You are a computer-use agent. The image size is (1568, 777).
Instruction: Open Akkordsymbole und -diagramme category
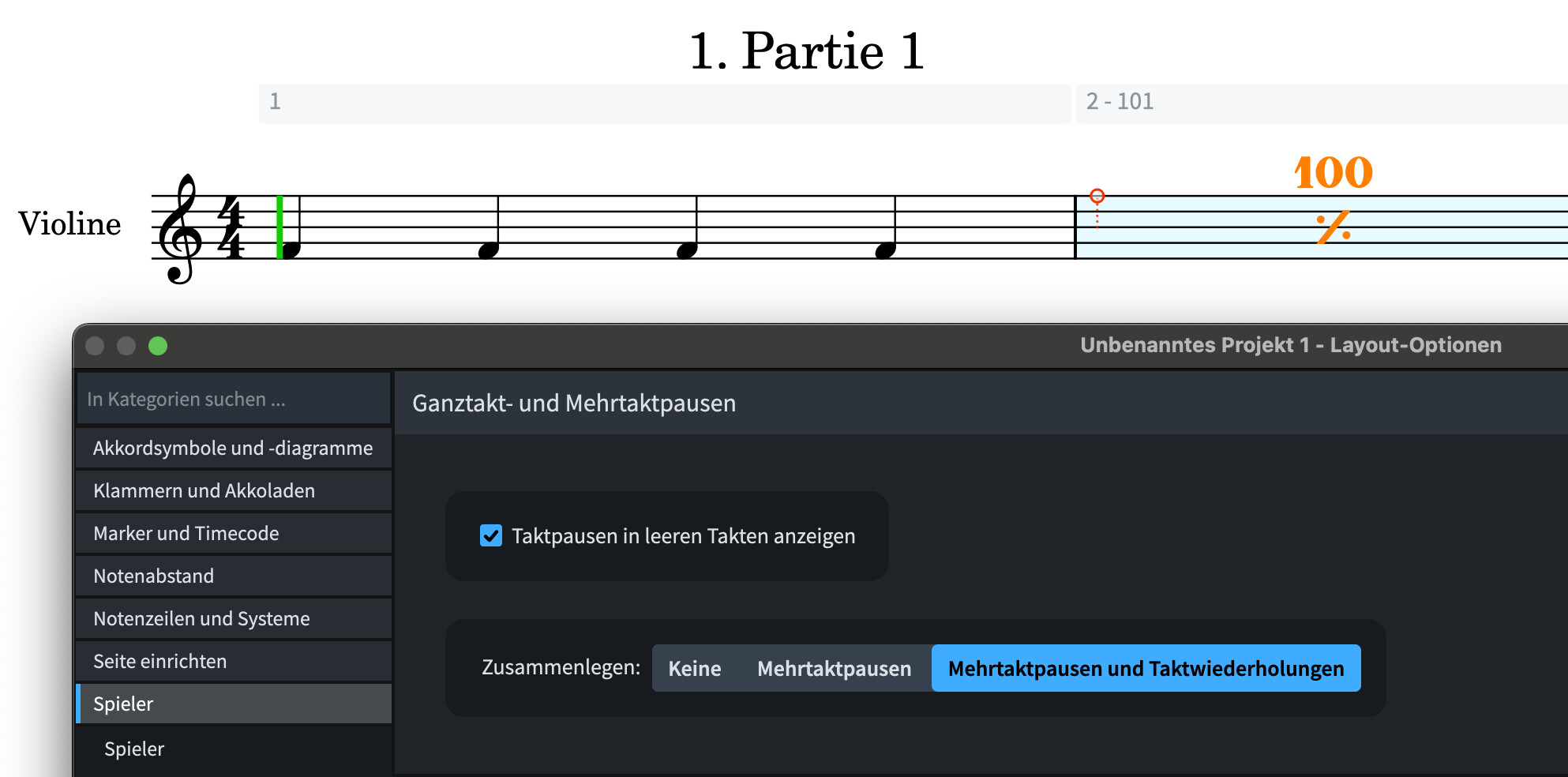point(234,448)
